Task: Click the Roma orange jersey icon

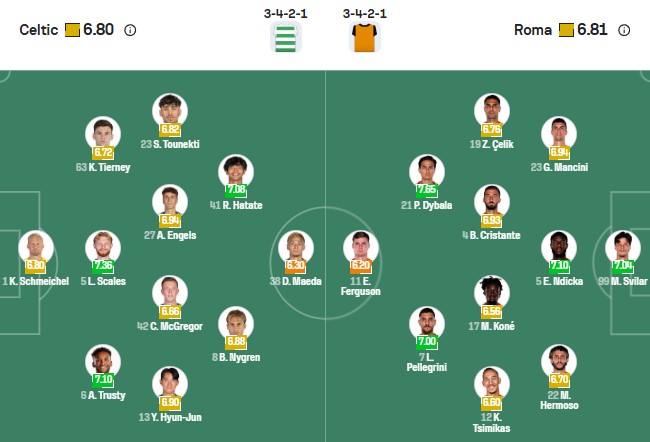Action: tap(364, 37)
